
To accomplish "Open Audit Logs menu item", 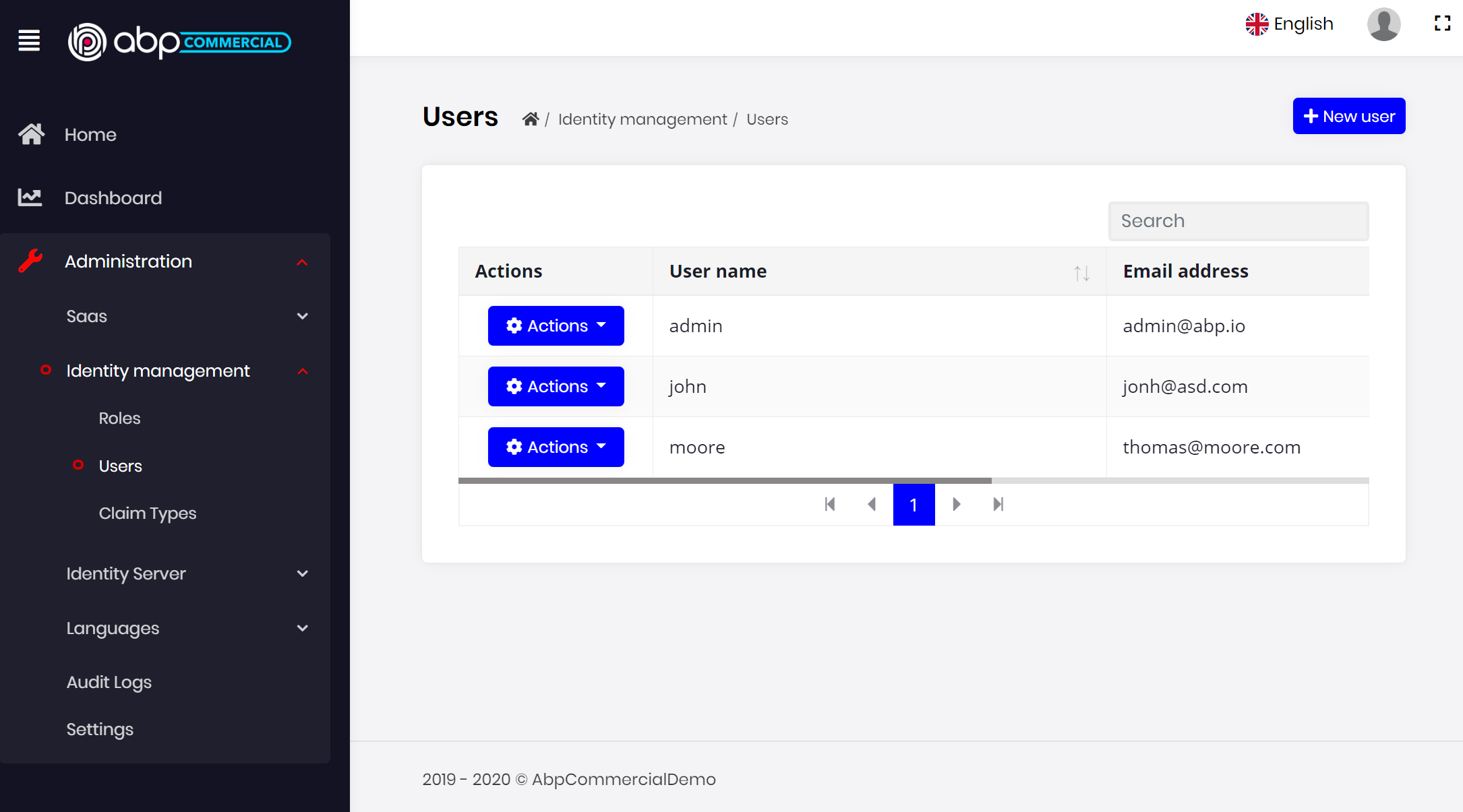I will [109, 682].
